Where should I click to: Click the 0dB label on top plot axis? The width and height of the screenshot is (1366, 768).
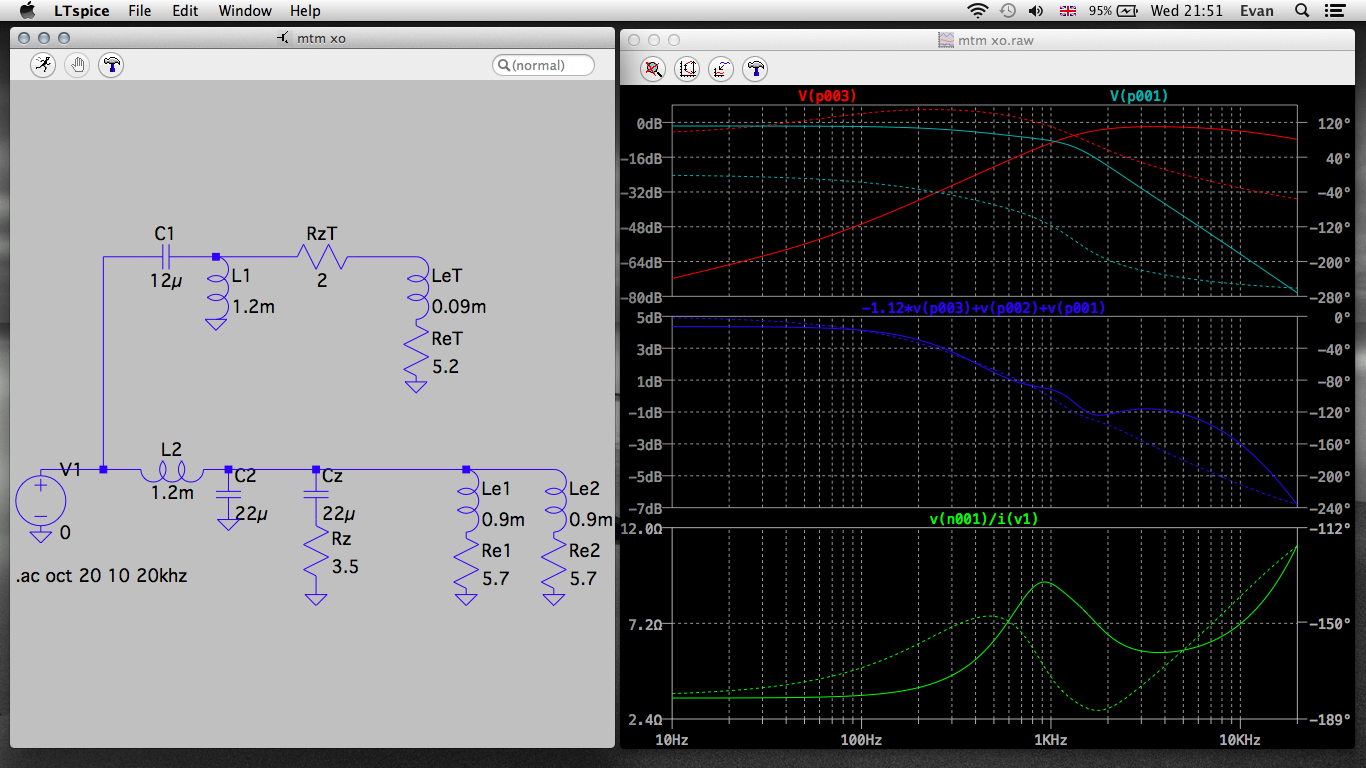point(650,124)
